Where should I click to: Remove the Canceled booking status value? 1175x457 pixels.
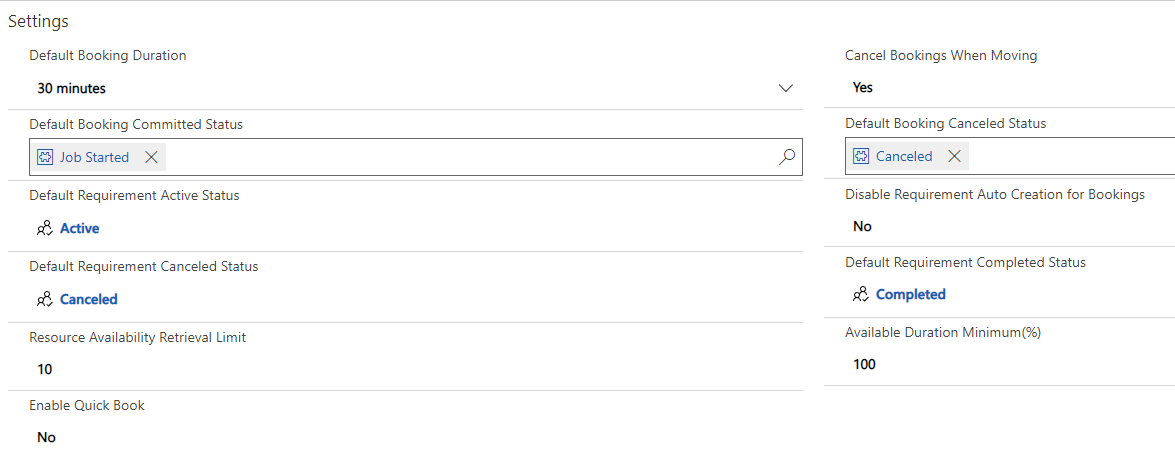(954, 156)
